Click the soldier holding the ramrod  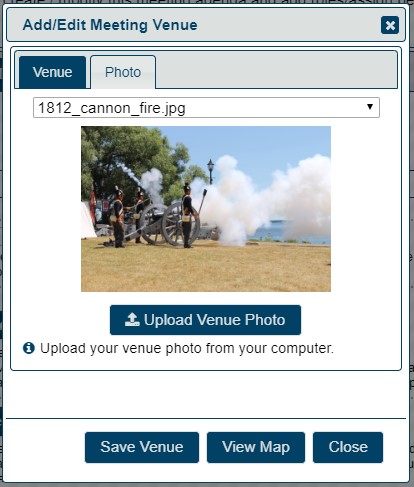pyautogui.click(x=188, y=217)
